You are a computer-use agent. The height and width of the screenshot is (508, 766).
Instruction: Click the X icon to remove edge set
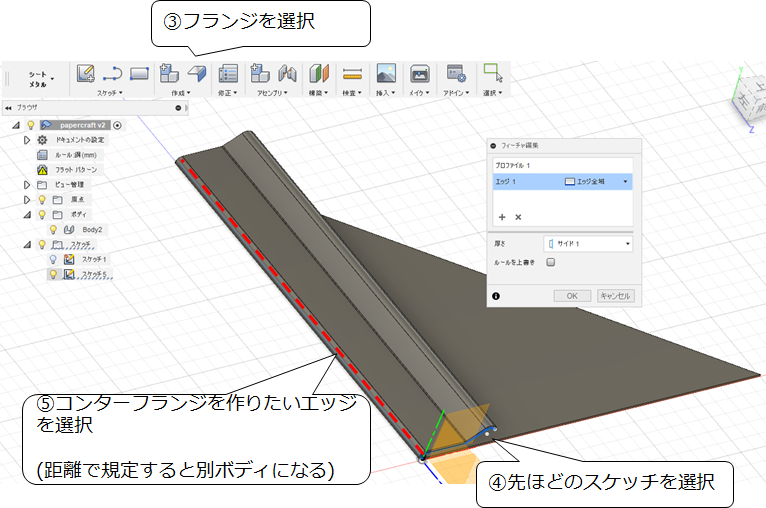(x=518, y=217)
